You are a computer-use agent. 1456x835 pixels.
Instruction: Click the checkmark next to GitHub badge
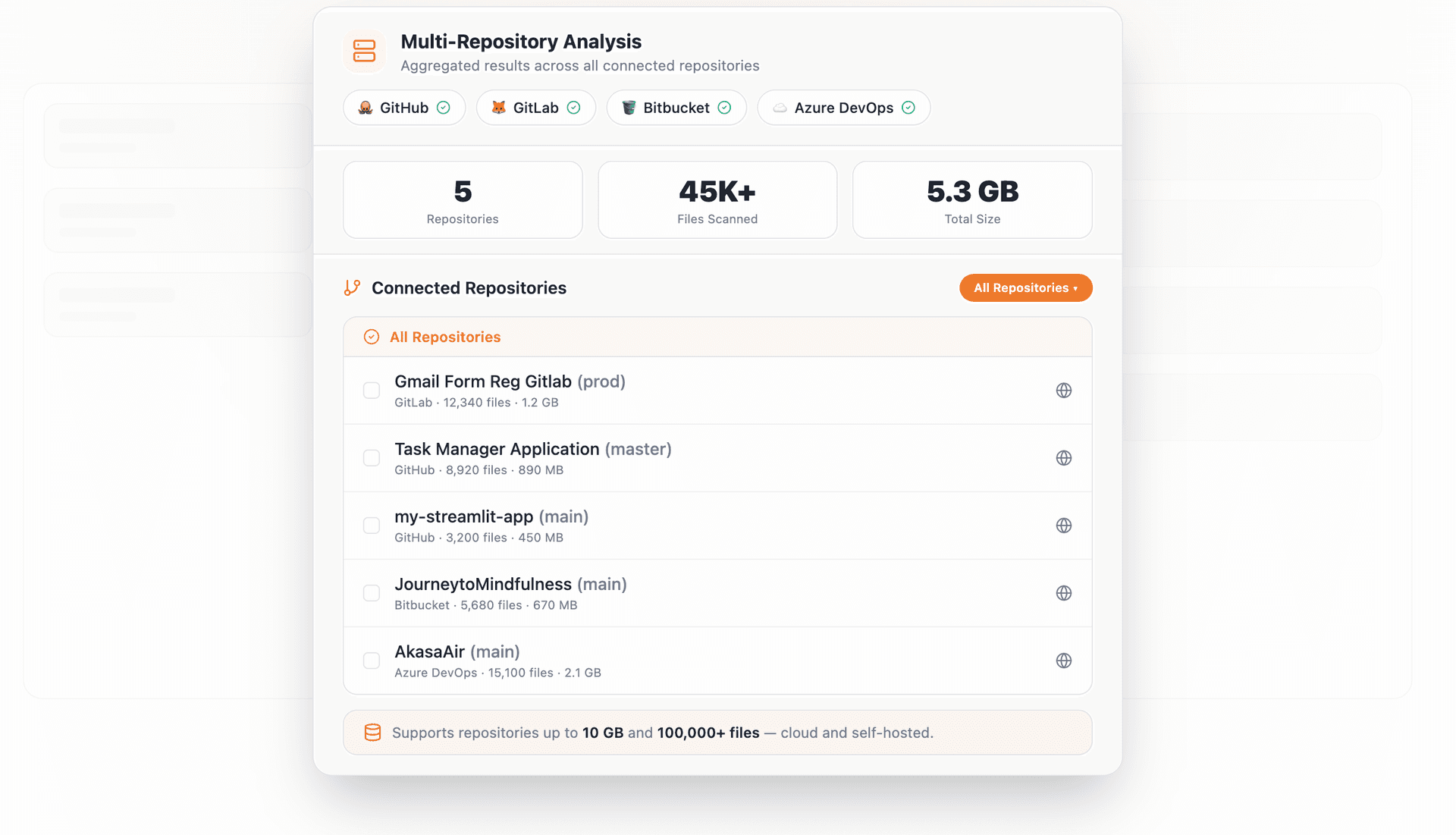click(x=443, y=108)
